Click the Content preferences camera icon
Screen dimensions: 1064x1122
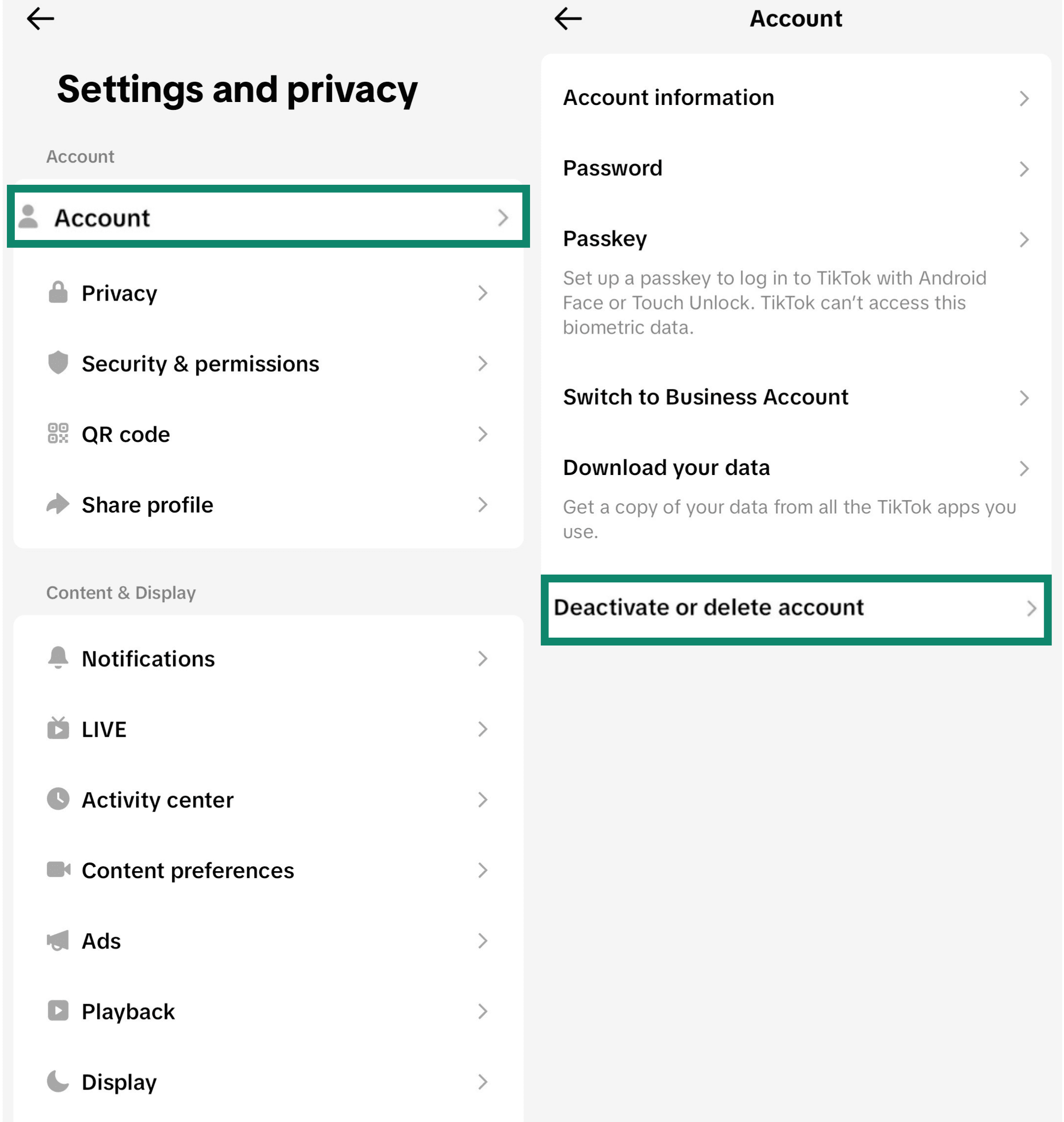[59, 870]
